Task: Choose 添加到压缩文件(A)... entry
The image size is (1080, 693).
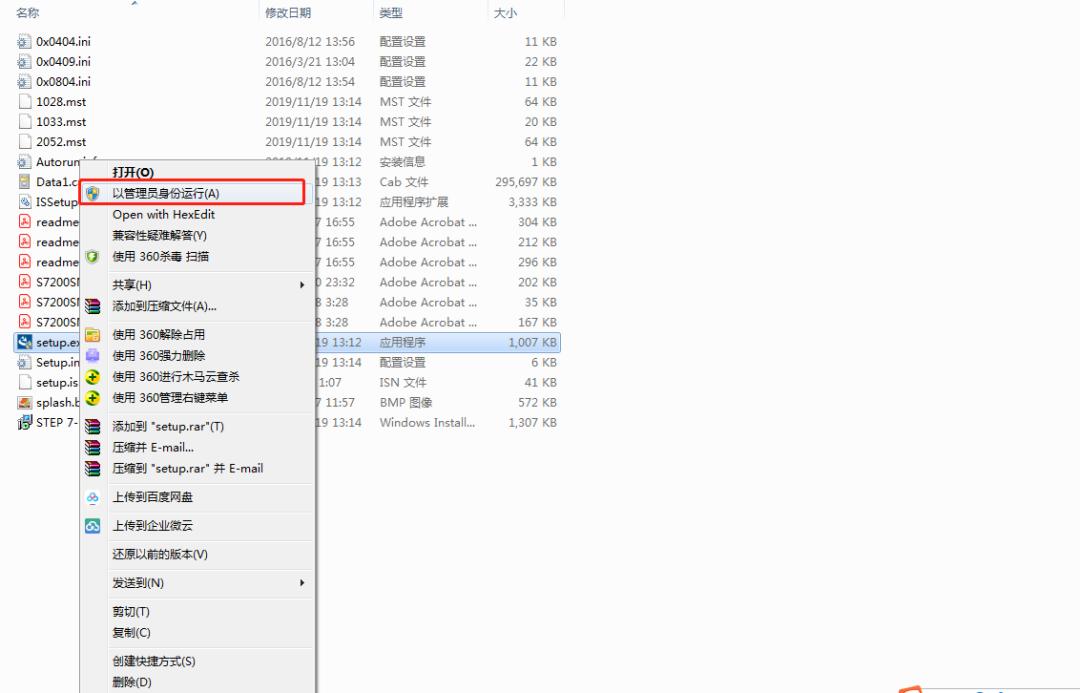Action: (165, 307)
